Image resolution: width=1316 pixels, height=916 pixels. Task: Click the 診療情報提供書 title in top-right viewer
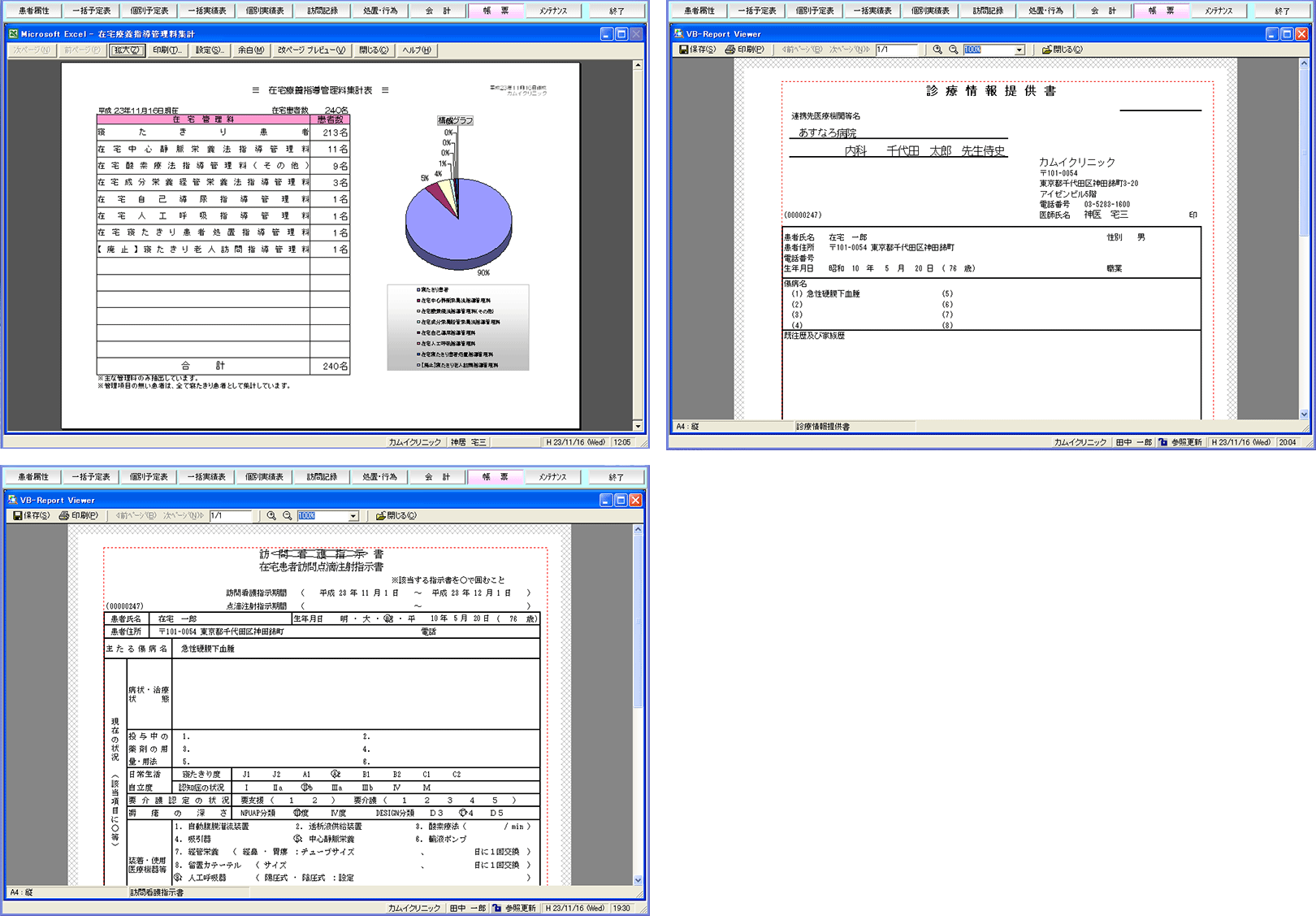pos(991,91)
